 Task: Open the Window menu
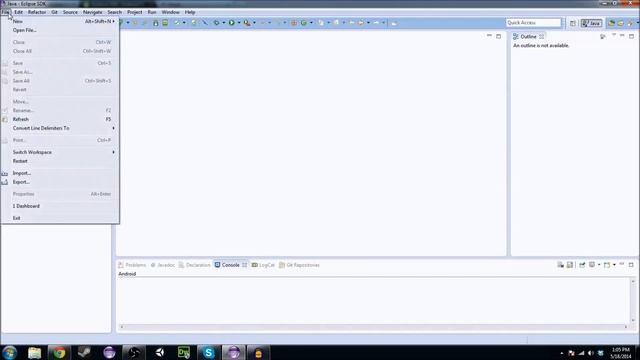(x=171, y=12)
